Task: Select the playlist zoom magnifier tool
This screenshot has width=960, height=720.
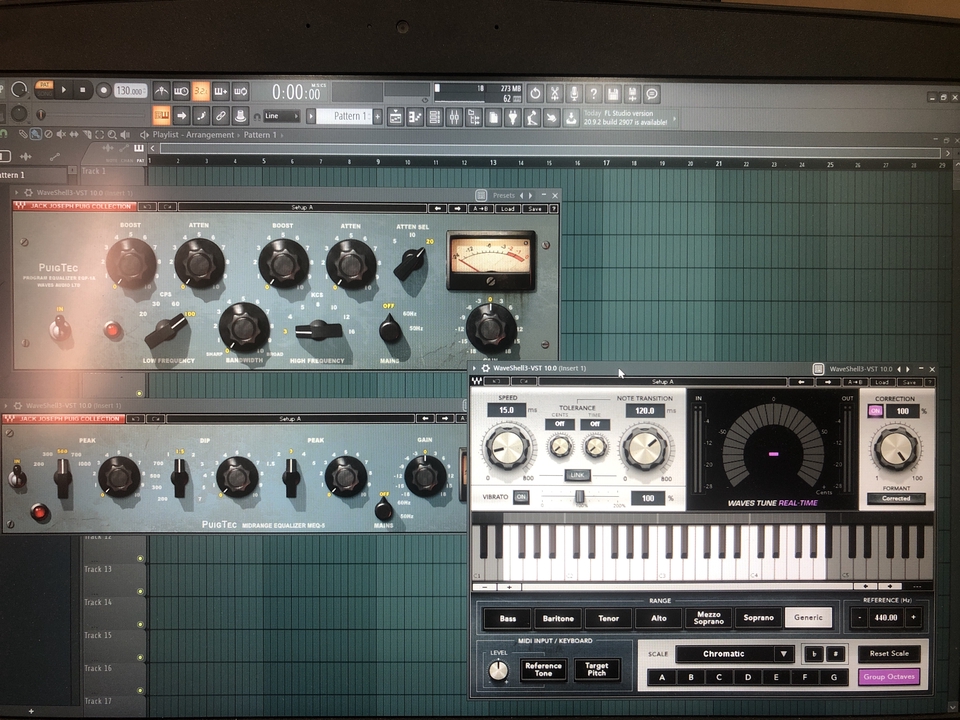Action: (x=112, y=134)
